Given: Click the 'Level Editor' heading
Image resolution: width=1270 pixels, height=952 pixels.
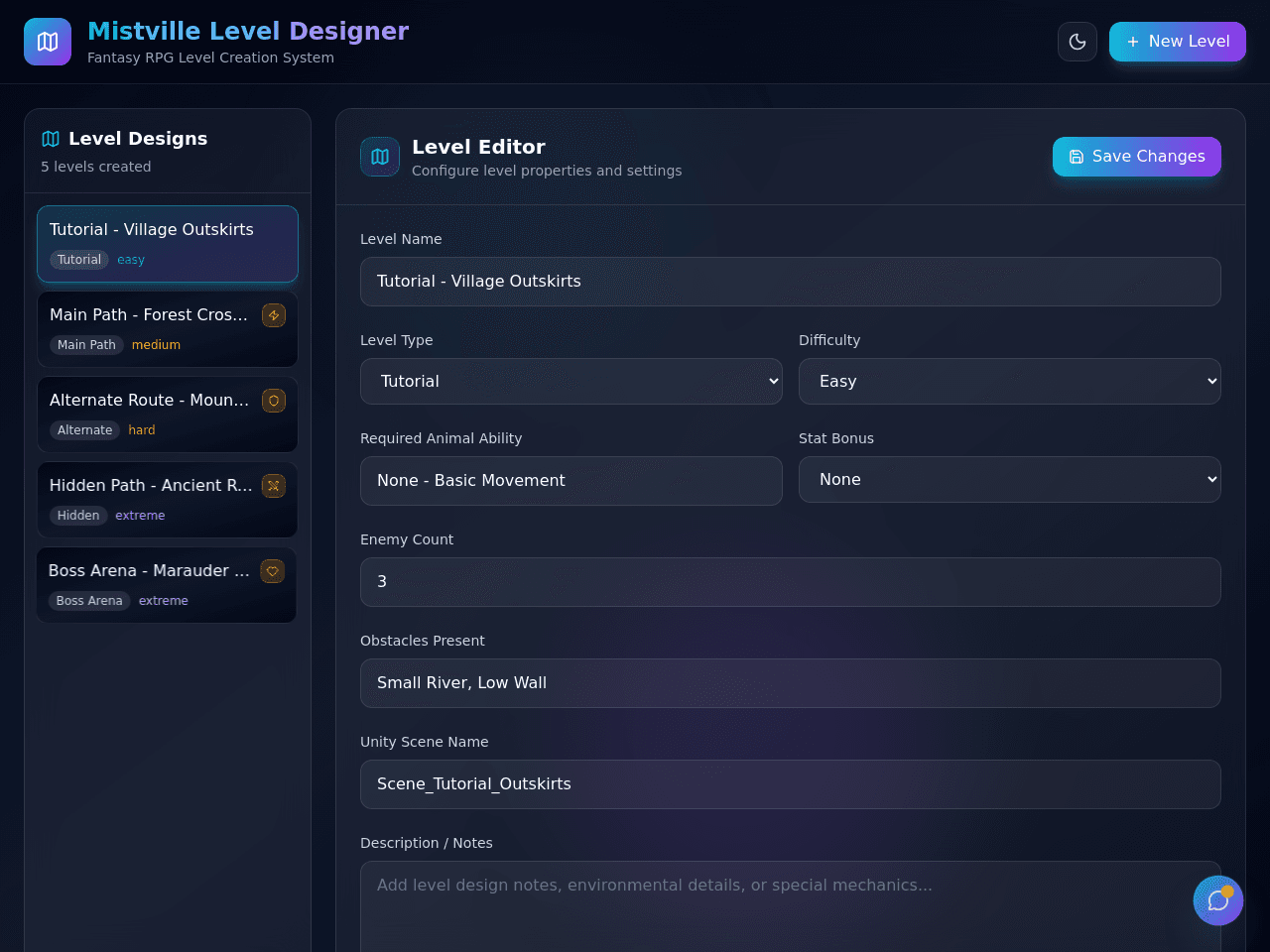Looking at the screenshot, I should pyautogui.click(x=478, y=147).
